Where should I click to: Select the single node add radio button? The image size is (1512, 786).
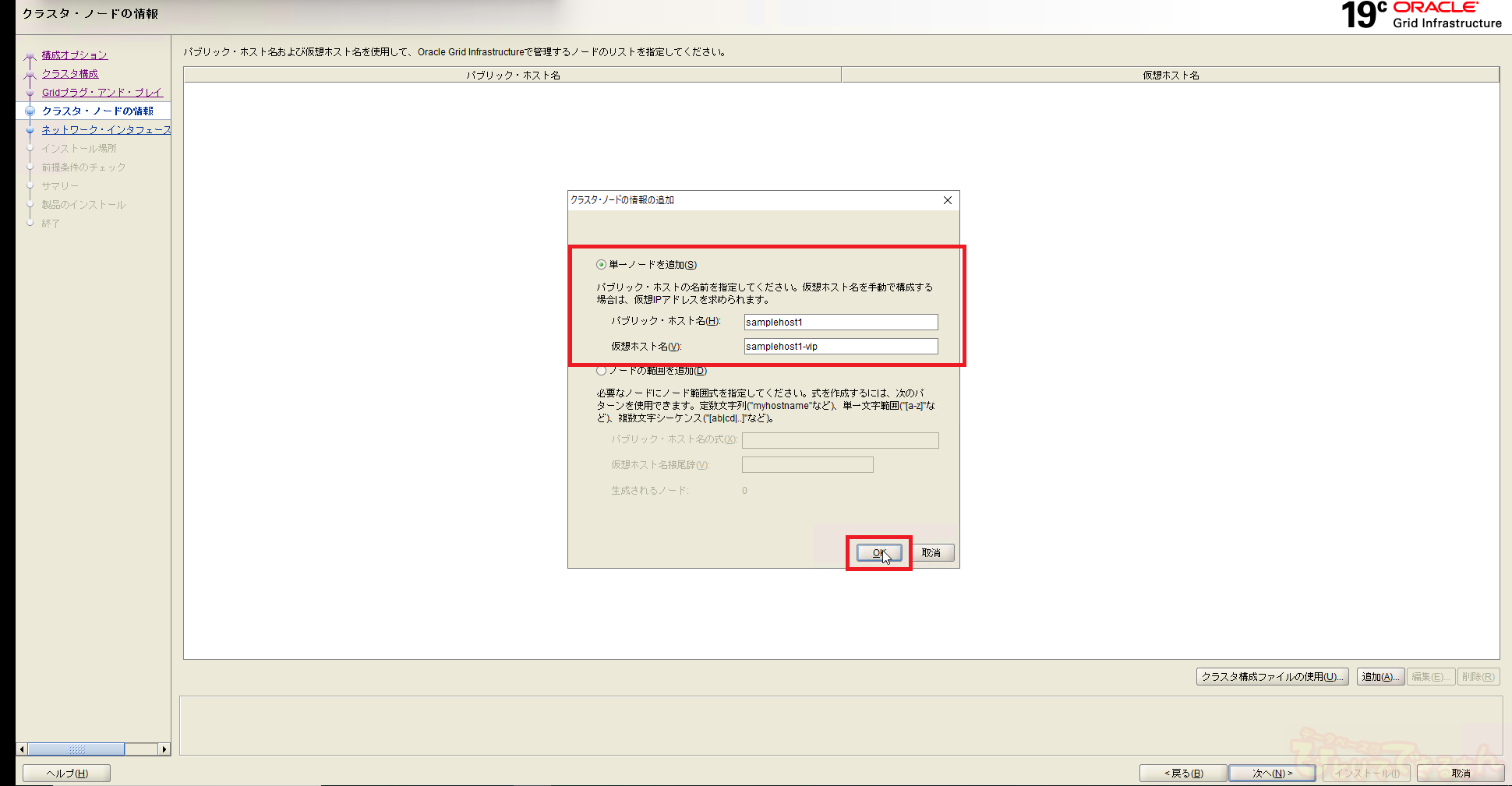pos(601,265)
